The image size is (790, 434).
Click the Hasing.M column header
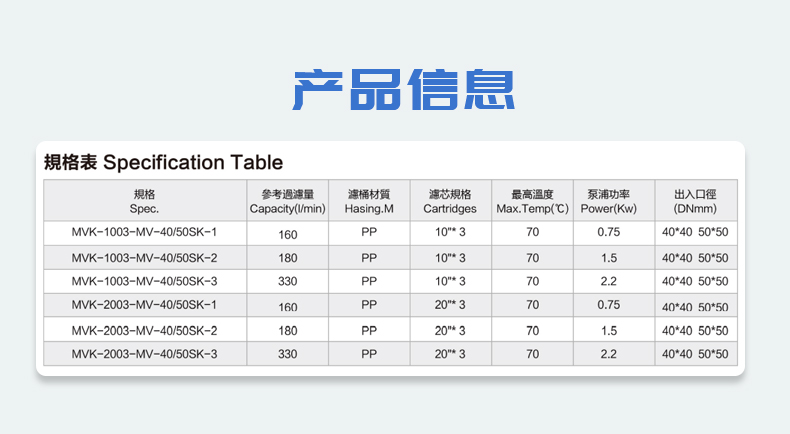tap(369, 202)
